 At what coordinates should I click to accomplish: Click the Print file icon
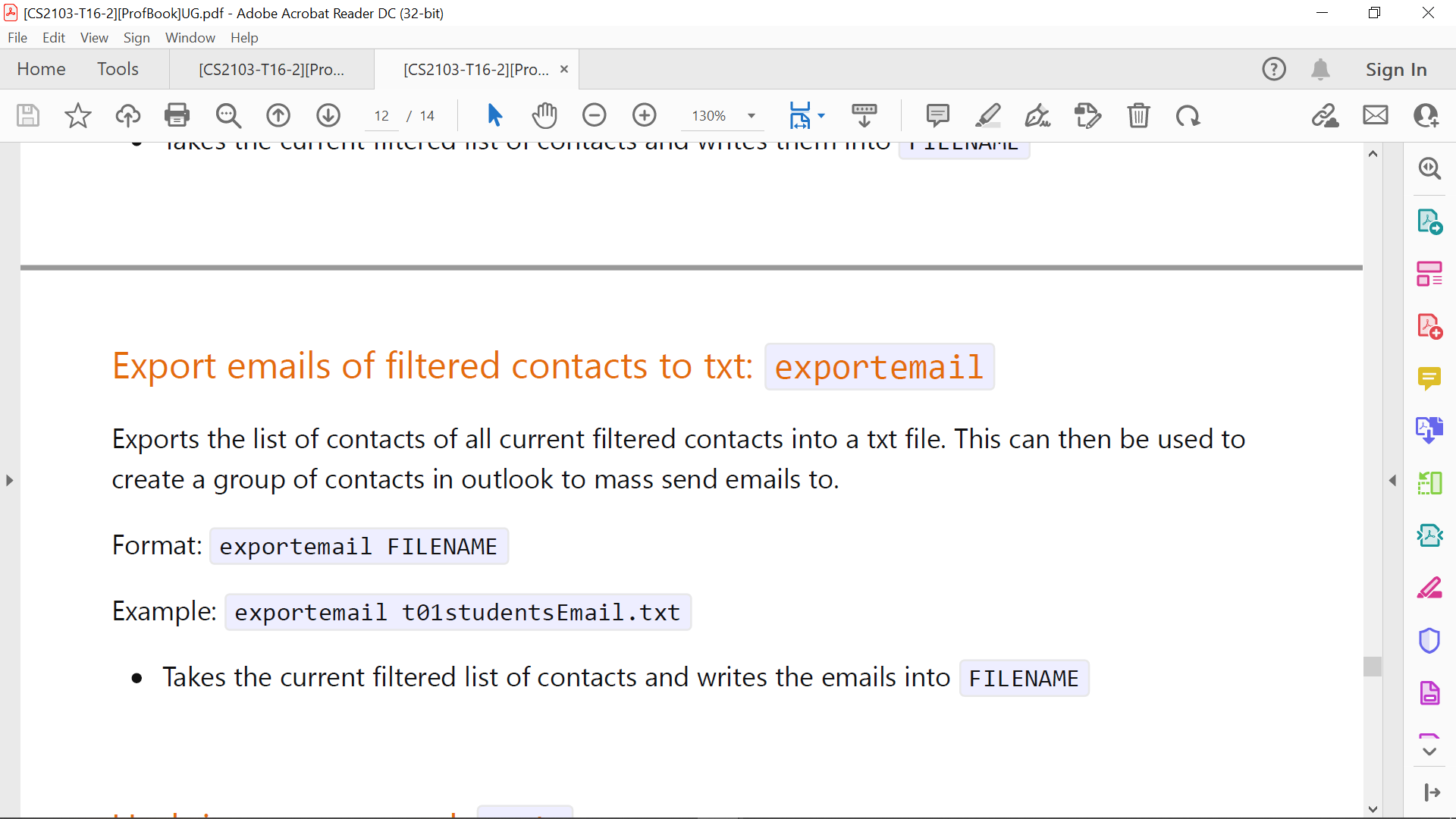coord(177,115)
